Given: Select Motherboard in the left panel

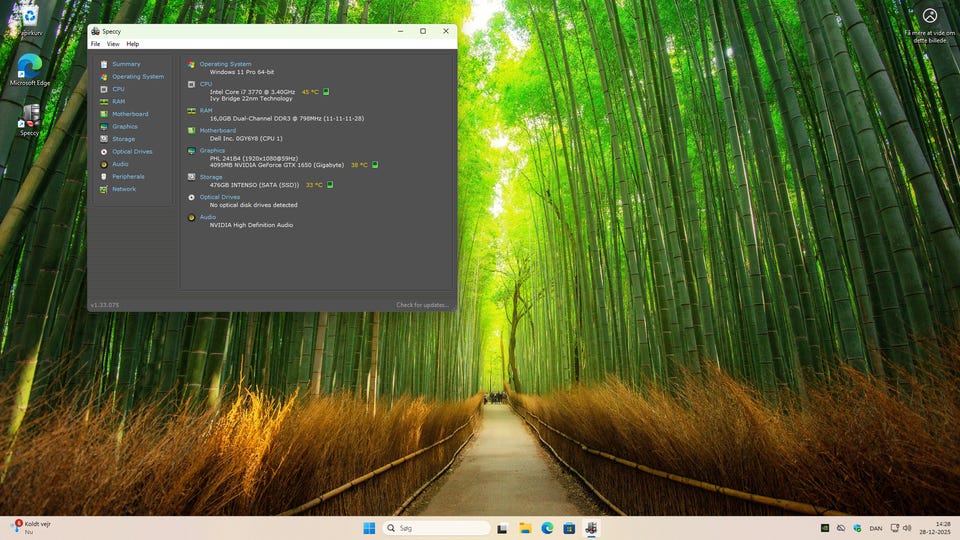Looking at the screenshot, I should pos(129,114).
